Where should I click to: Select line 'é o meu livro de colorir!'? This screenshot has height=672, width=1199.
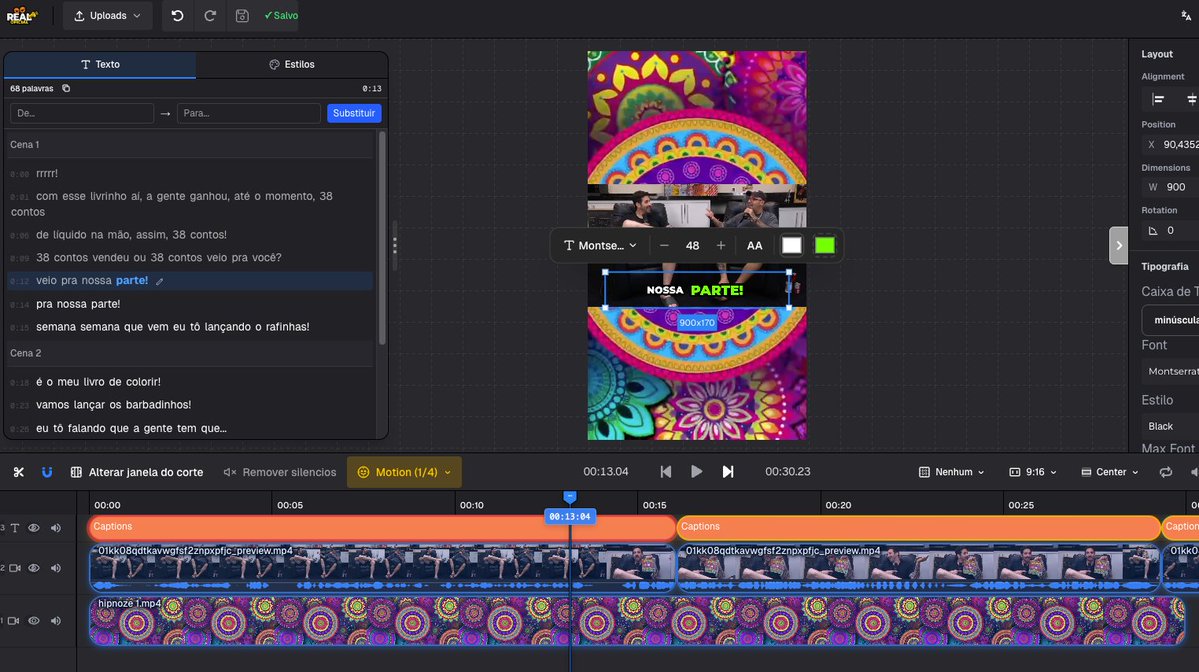[99, 381]
